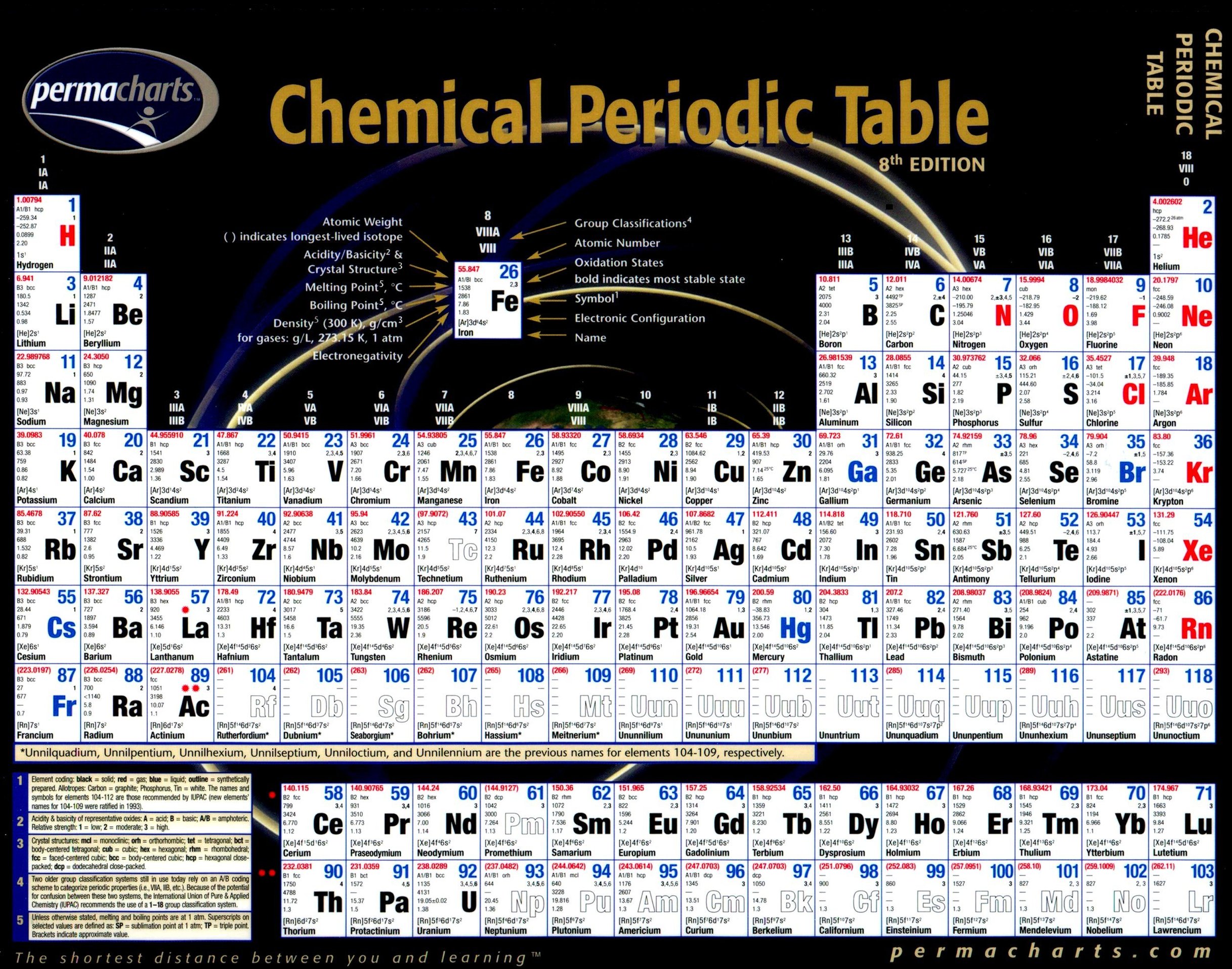Select the Helium element cell

1182,234
